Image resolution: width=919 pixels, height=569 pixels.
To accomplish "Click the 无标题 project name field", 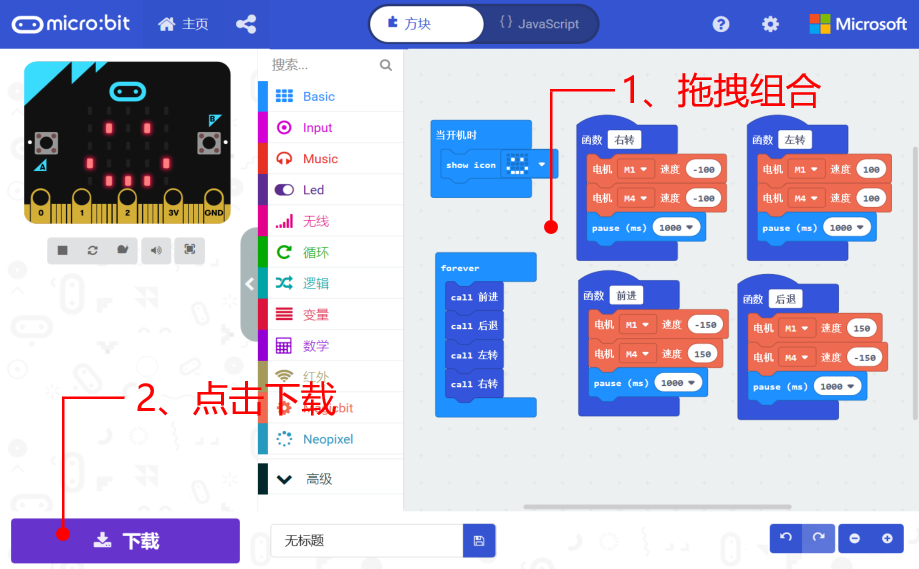I will (367, 540).
